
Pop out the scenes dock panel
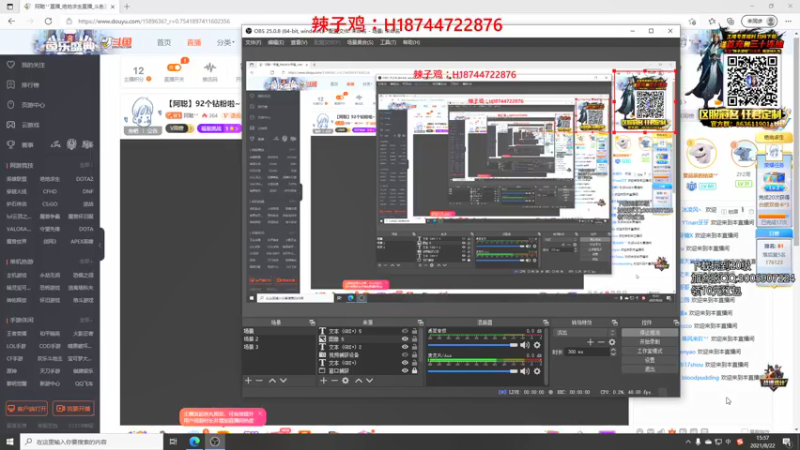tap(312, 322)
